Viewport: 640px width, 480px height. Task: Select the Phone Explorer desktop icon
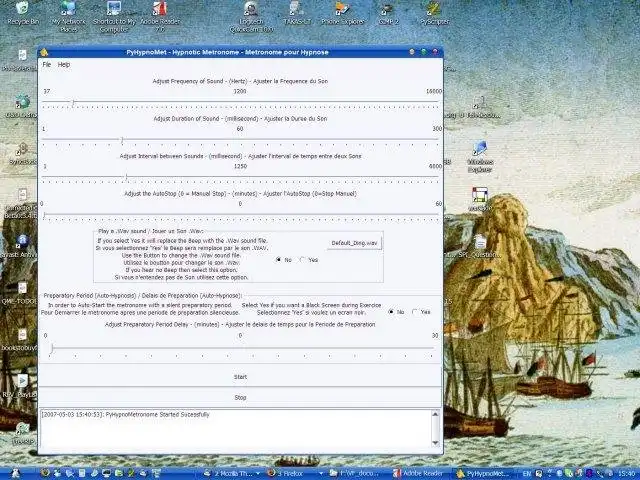[x=343, y=13]
